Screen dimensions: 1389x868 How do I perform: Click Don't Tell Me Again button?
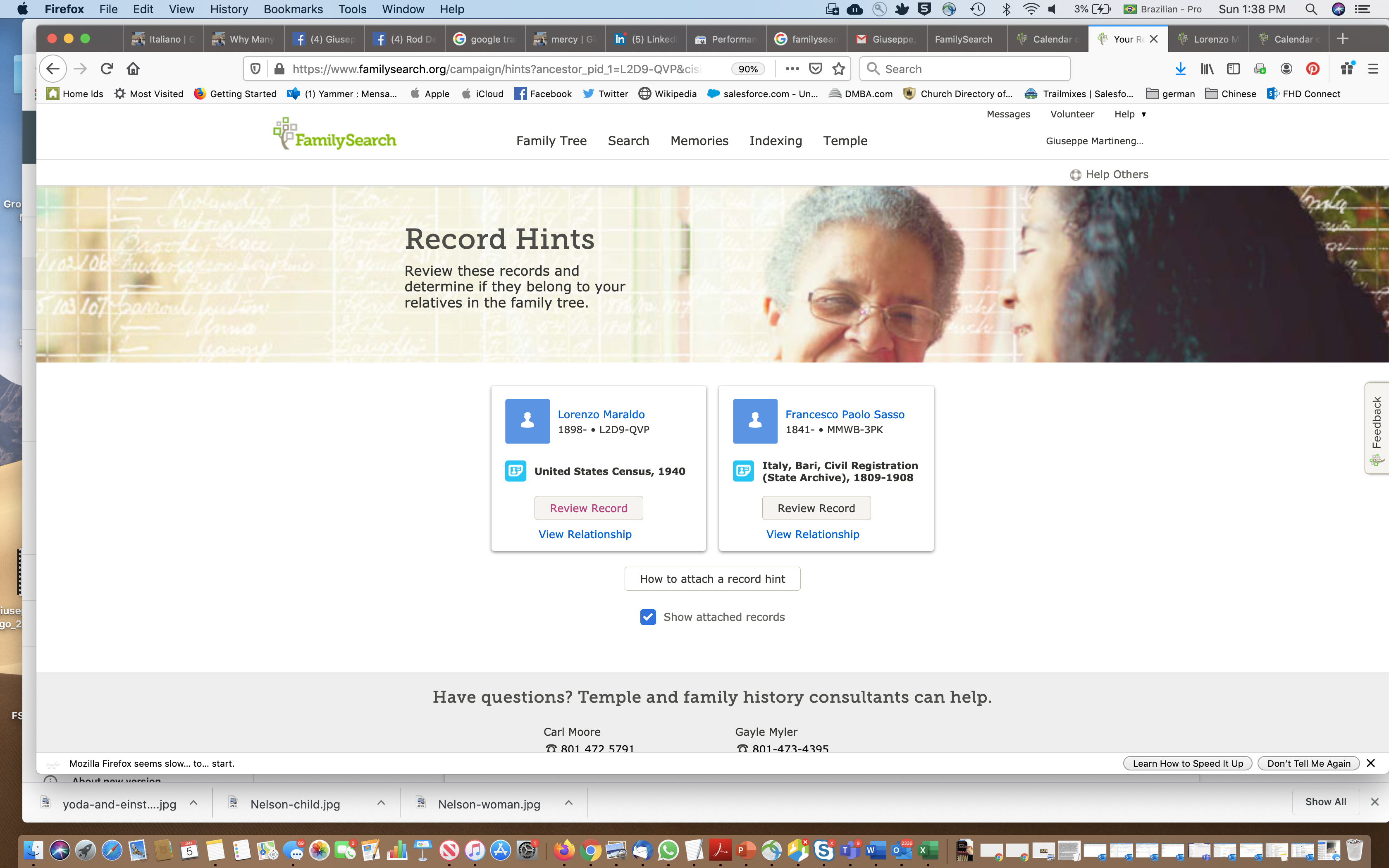pyautogui.click(x=1309, y=763)
